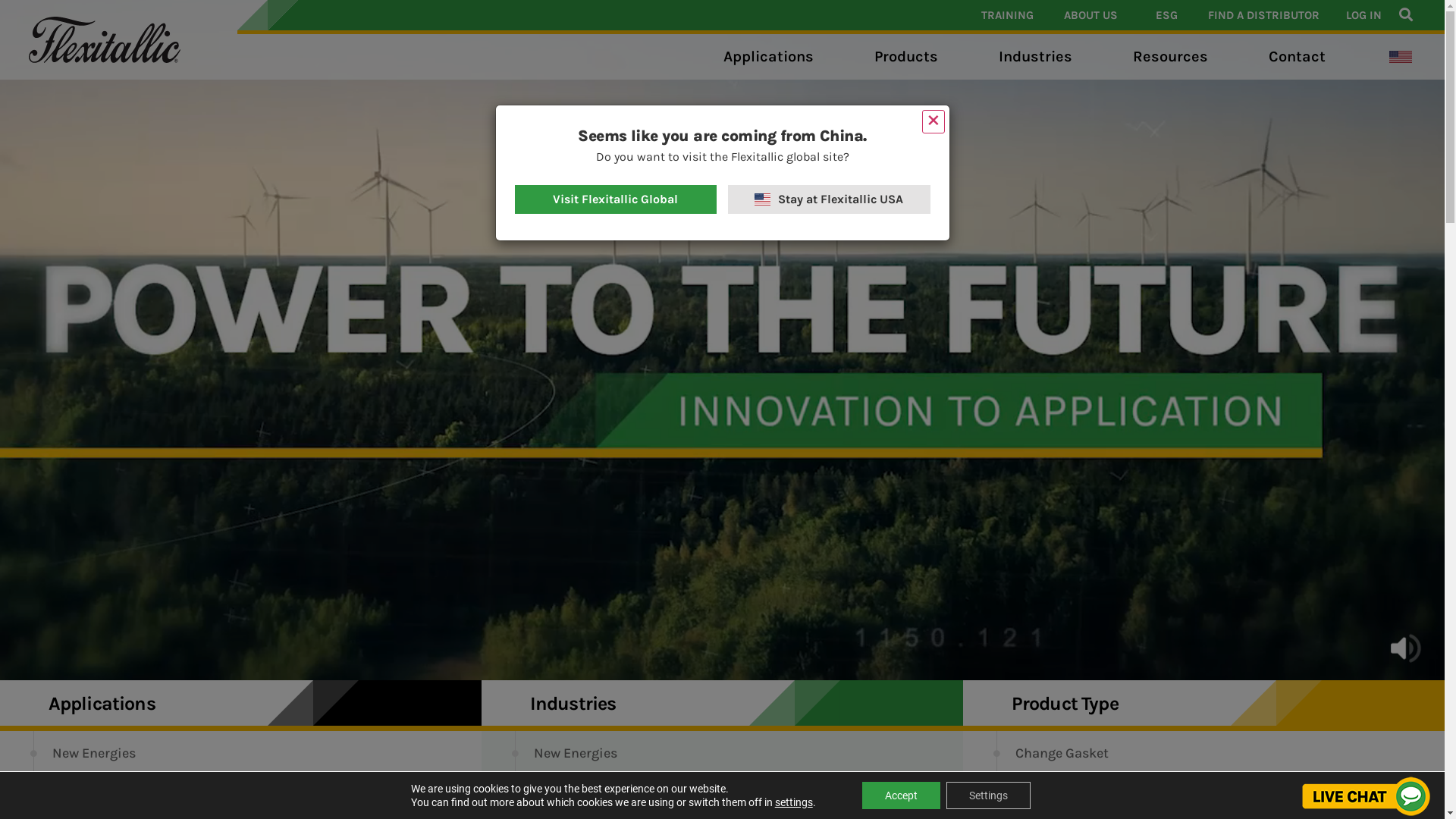Open the Contact menu
The image size is (1456, 819).
click(x=1297, y=57)
